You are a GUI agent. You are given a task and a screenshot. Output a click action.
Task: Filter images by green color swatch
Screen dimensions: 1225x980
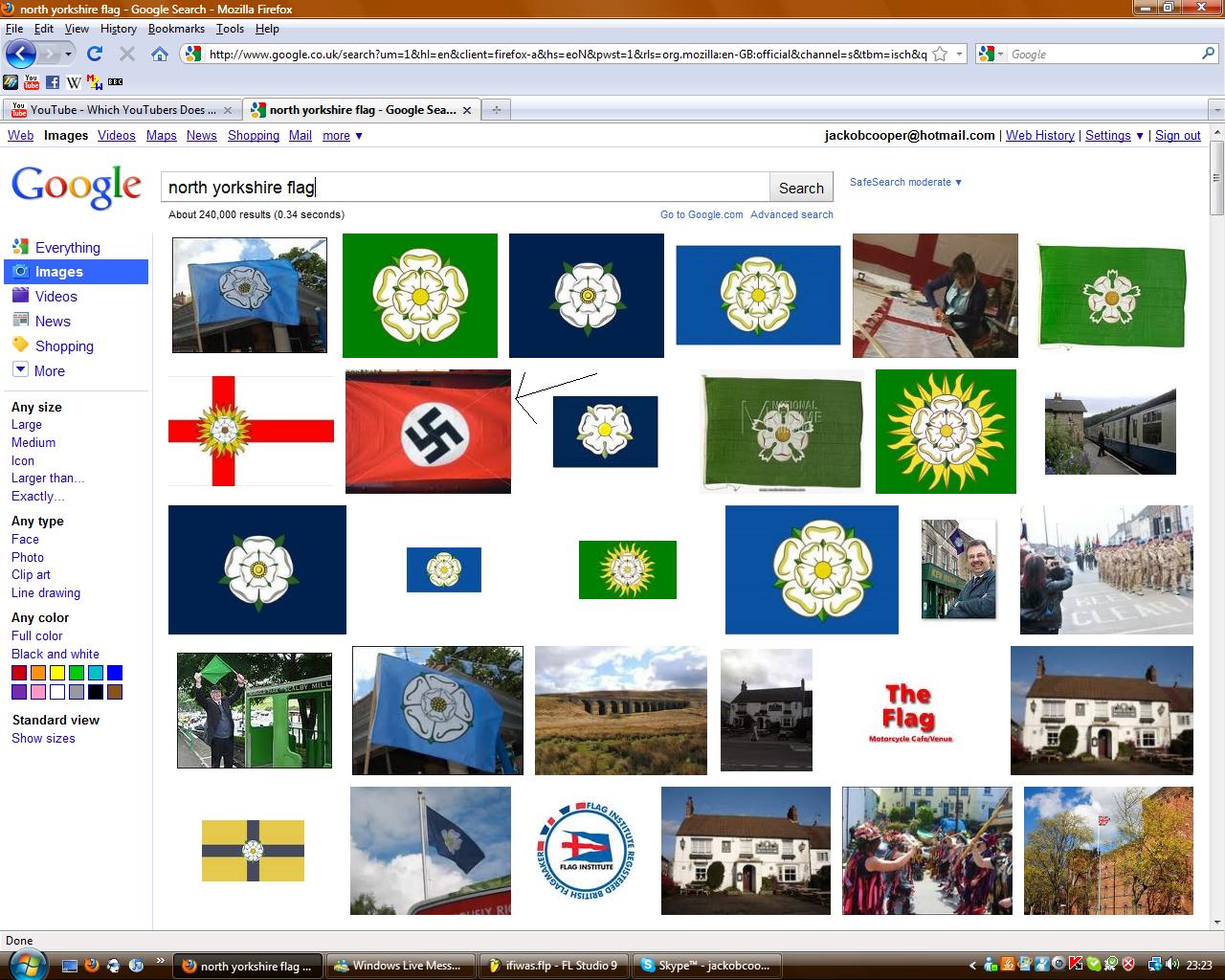(77, 673)
